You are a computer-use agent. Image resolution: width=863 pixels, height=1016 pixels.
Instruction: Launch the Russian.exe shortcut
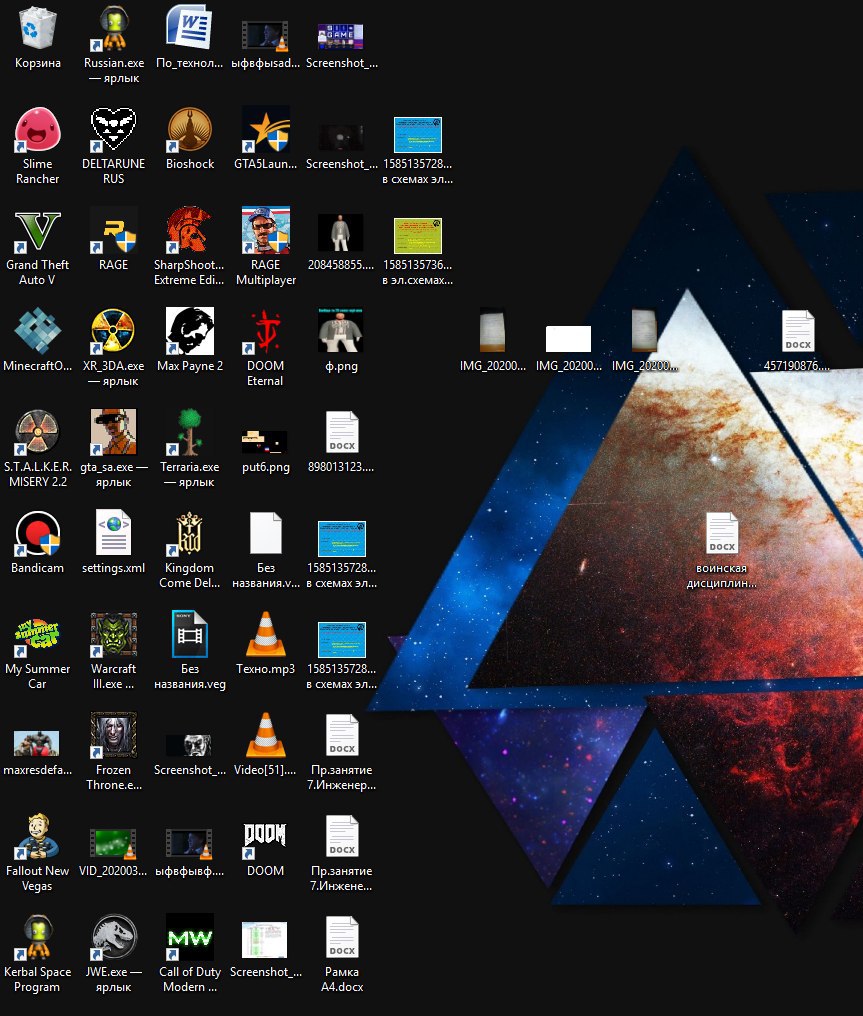coord(113,29)
